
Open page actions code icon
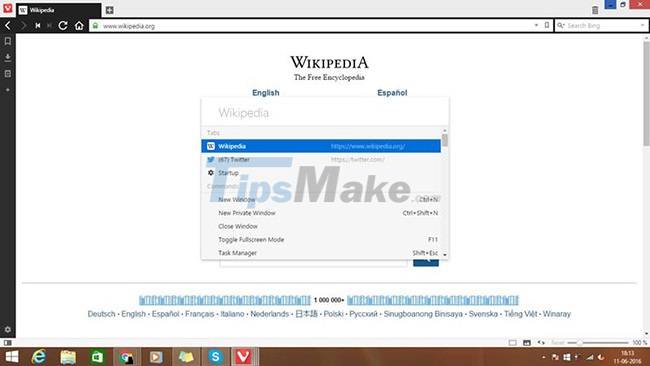click(541, 343)
